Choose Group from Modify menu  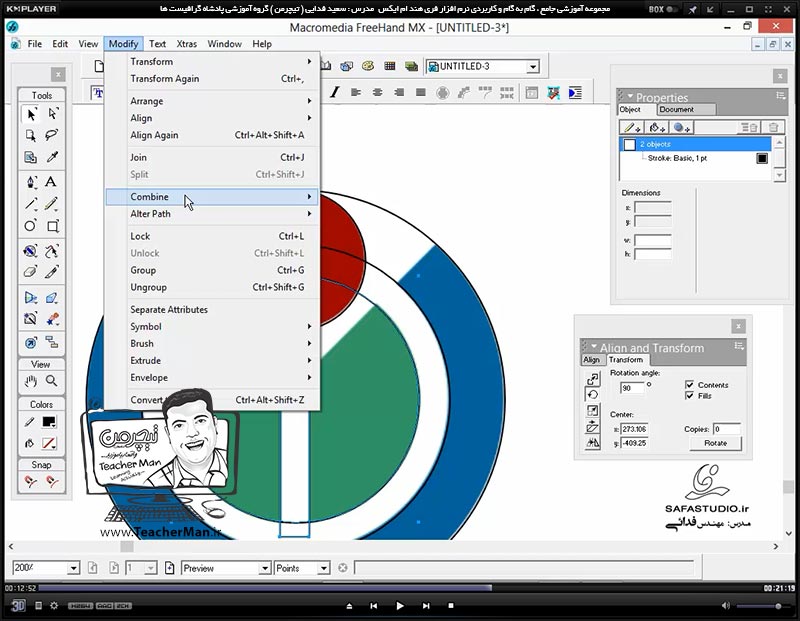[212, 270]
